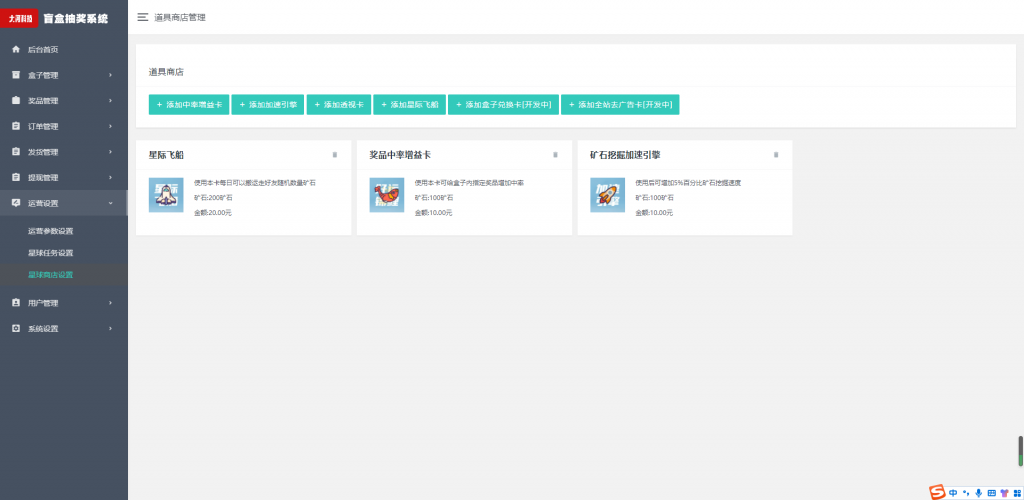Image resolution: width=1024 pixels, height=500 pixels.
Task: Expand the 盒子管理 sidebar menu
Action: pyautogui.click(x=64, y=75)
